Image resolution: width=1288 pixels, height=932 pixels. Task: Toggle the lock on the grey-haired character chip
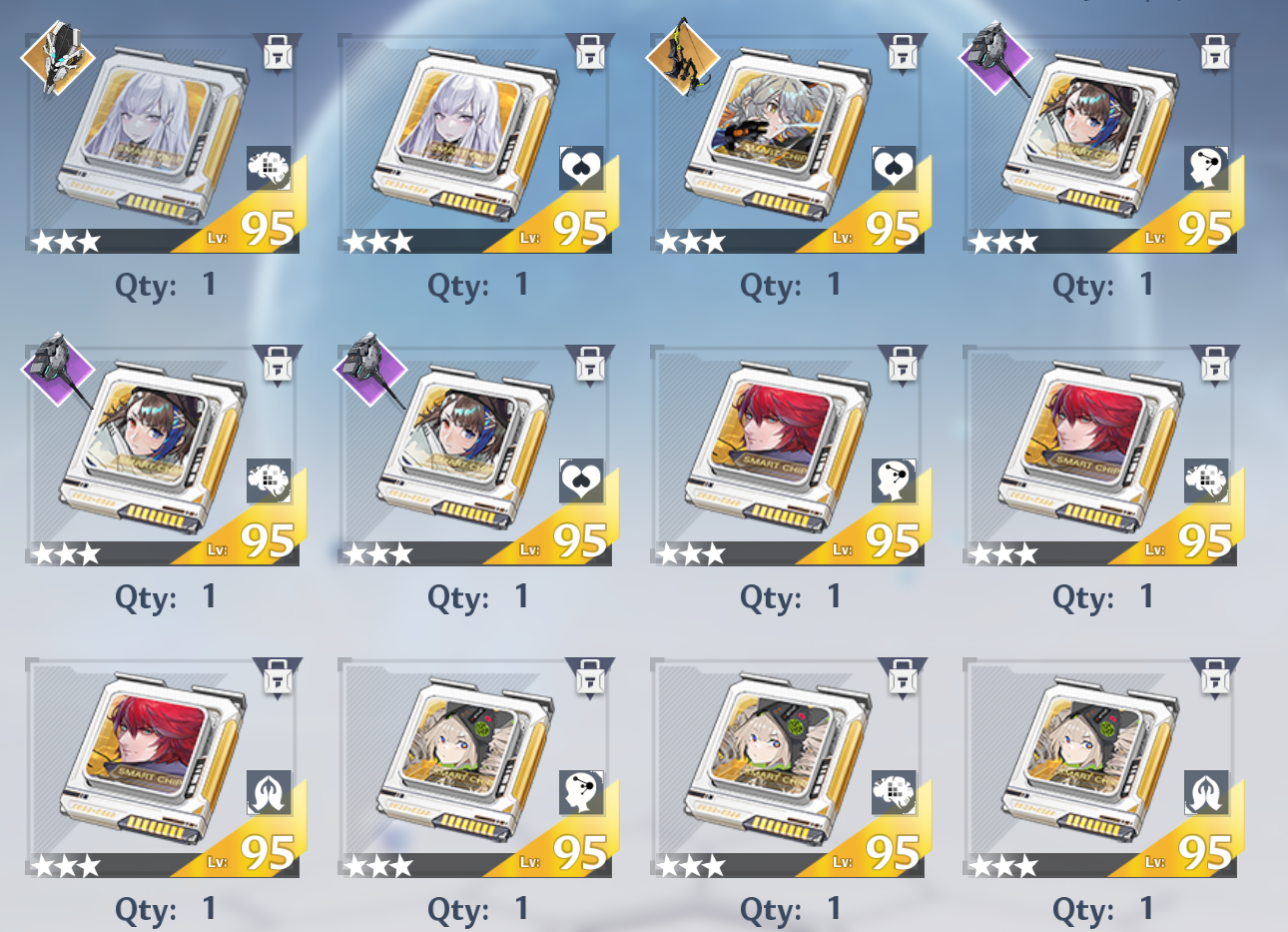point(903,53)
